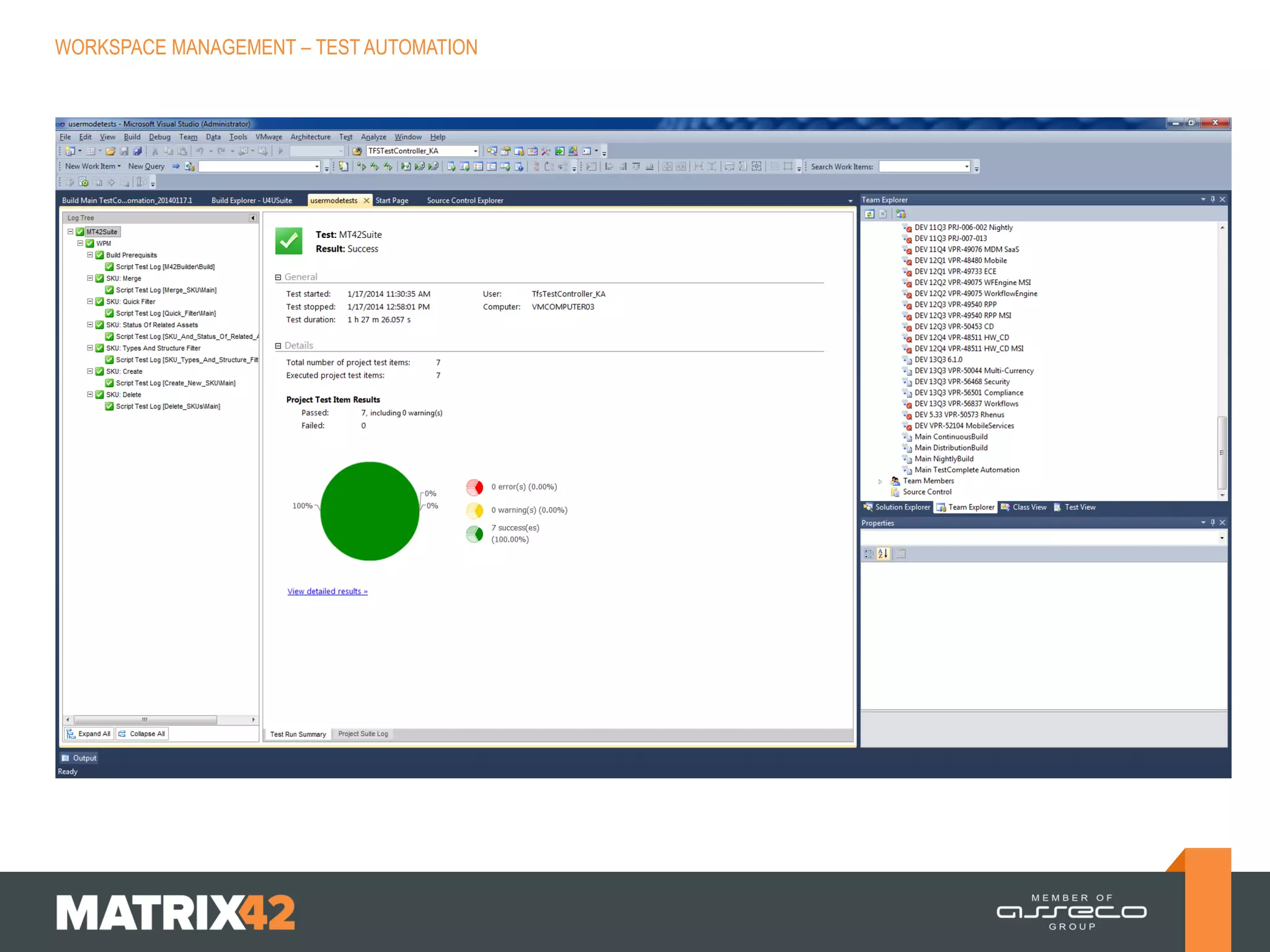This screenshot has width=1270, height=952.
Task: Switch to Build Explorer - U4USuite tab
Action: [252, 201]
